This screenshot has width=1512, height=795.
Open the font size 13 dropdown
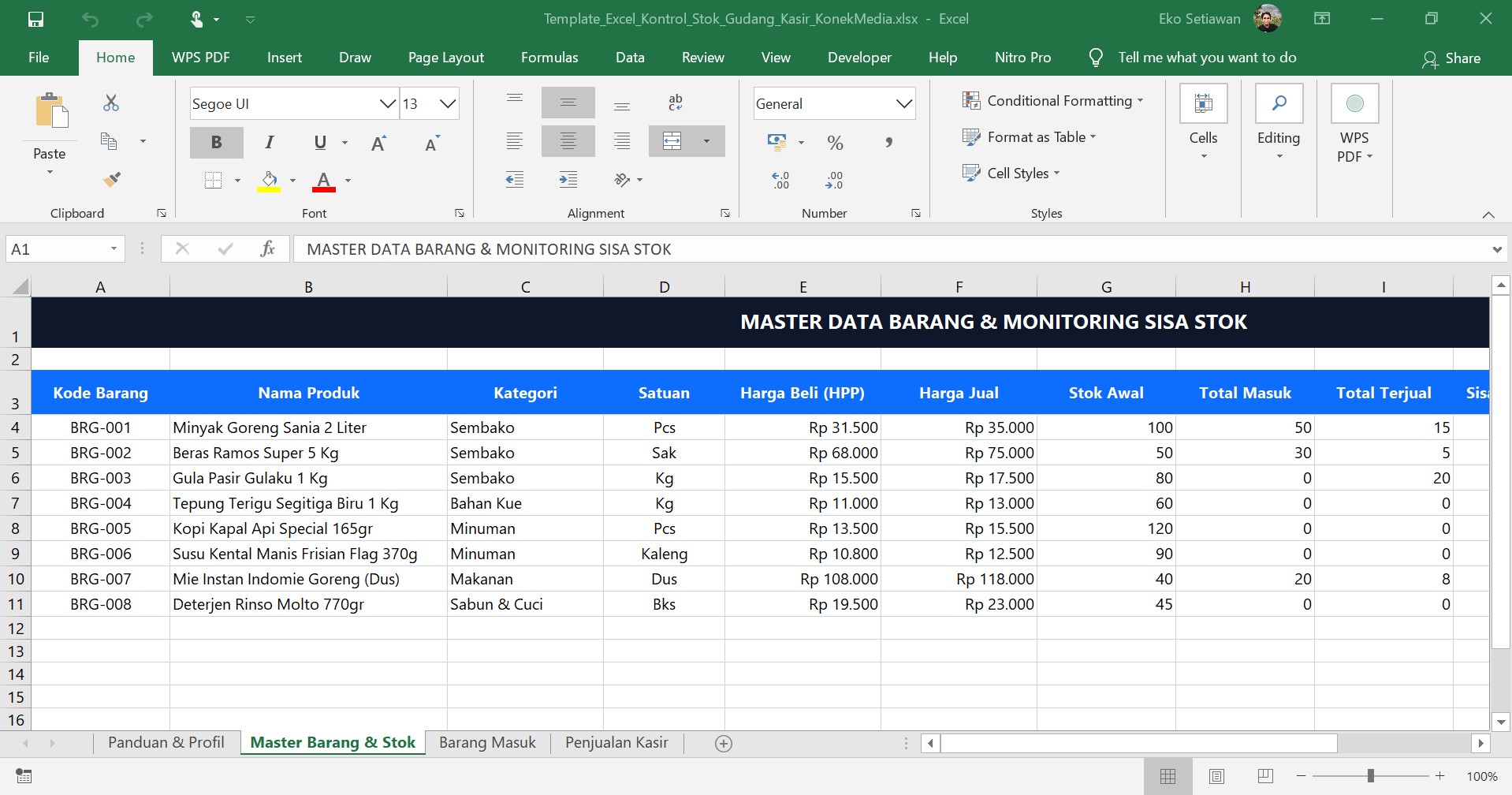coord(448,104)
